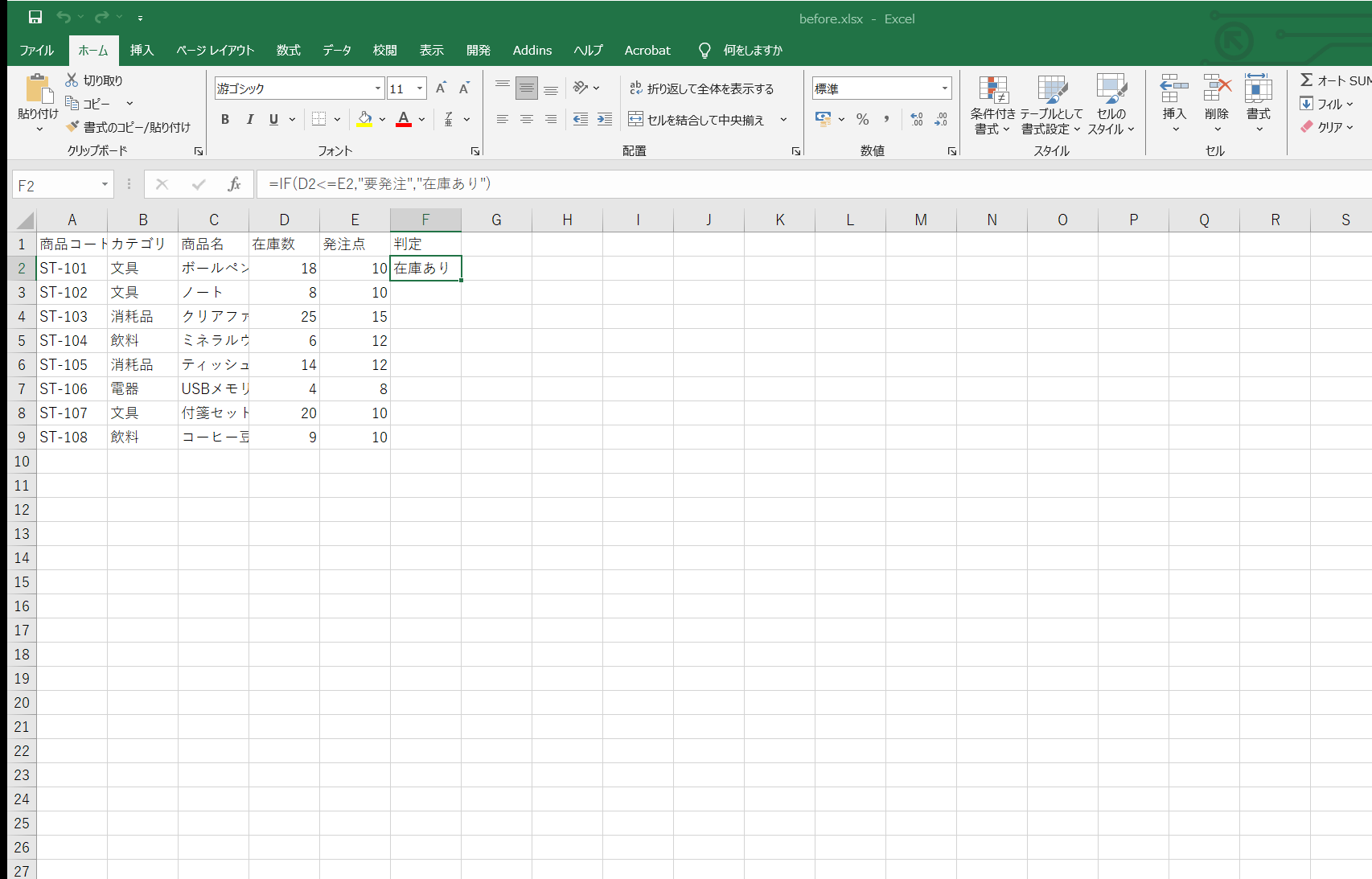1372x879 pixels.
Task: Apply the red font color A
Action: click(405, 119)
